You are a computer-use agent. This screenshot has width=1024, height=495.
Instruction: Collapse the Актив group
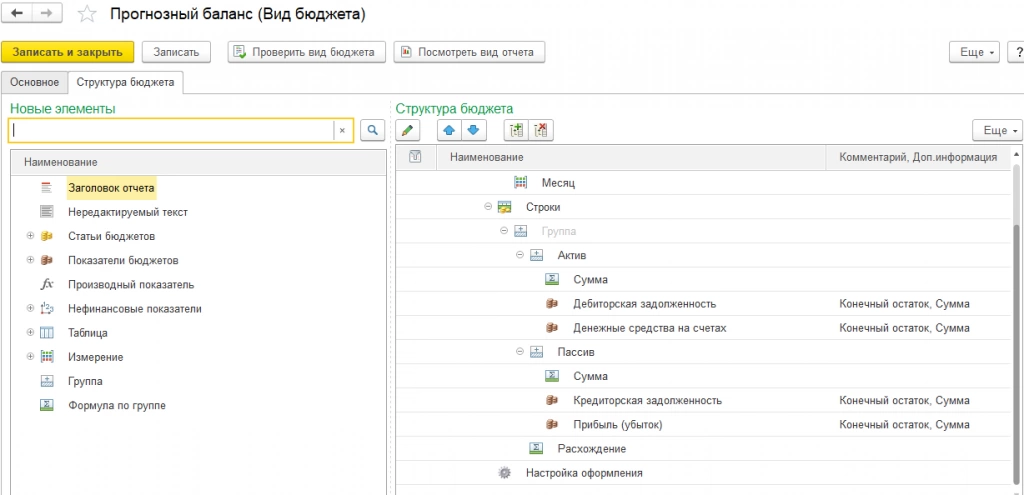coord(519,255)
